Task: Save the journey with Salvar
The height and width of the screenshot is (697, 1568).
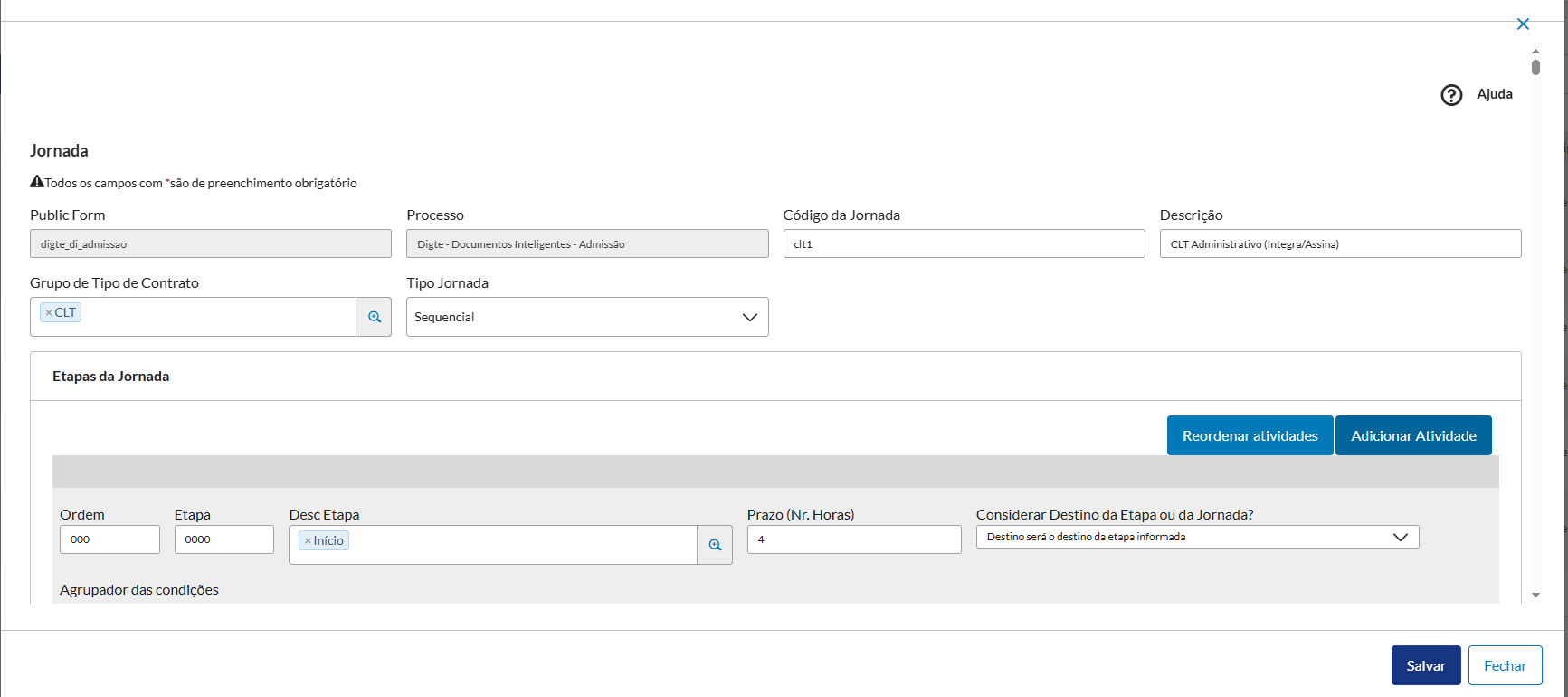Action: tap(1426, 665)
